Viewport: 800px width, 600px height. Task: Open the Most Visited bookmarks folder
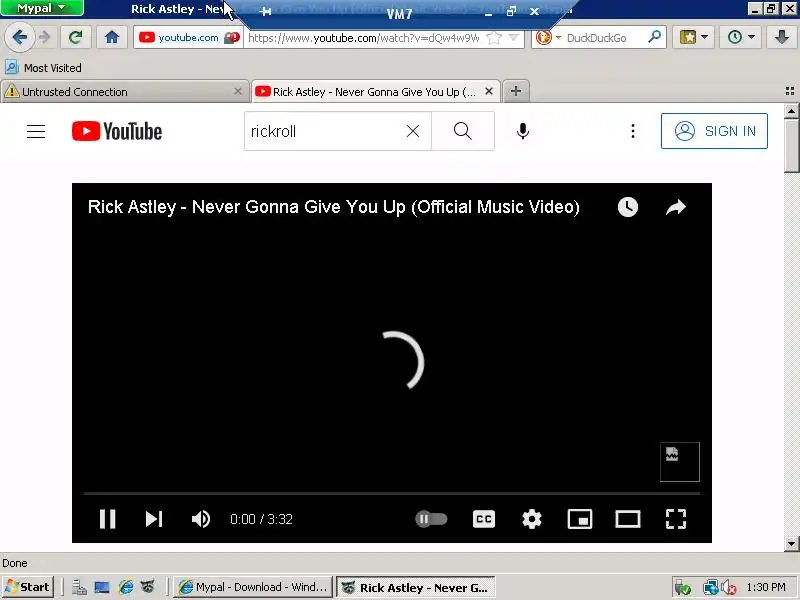pos(43,67)
